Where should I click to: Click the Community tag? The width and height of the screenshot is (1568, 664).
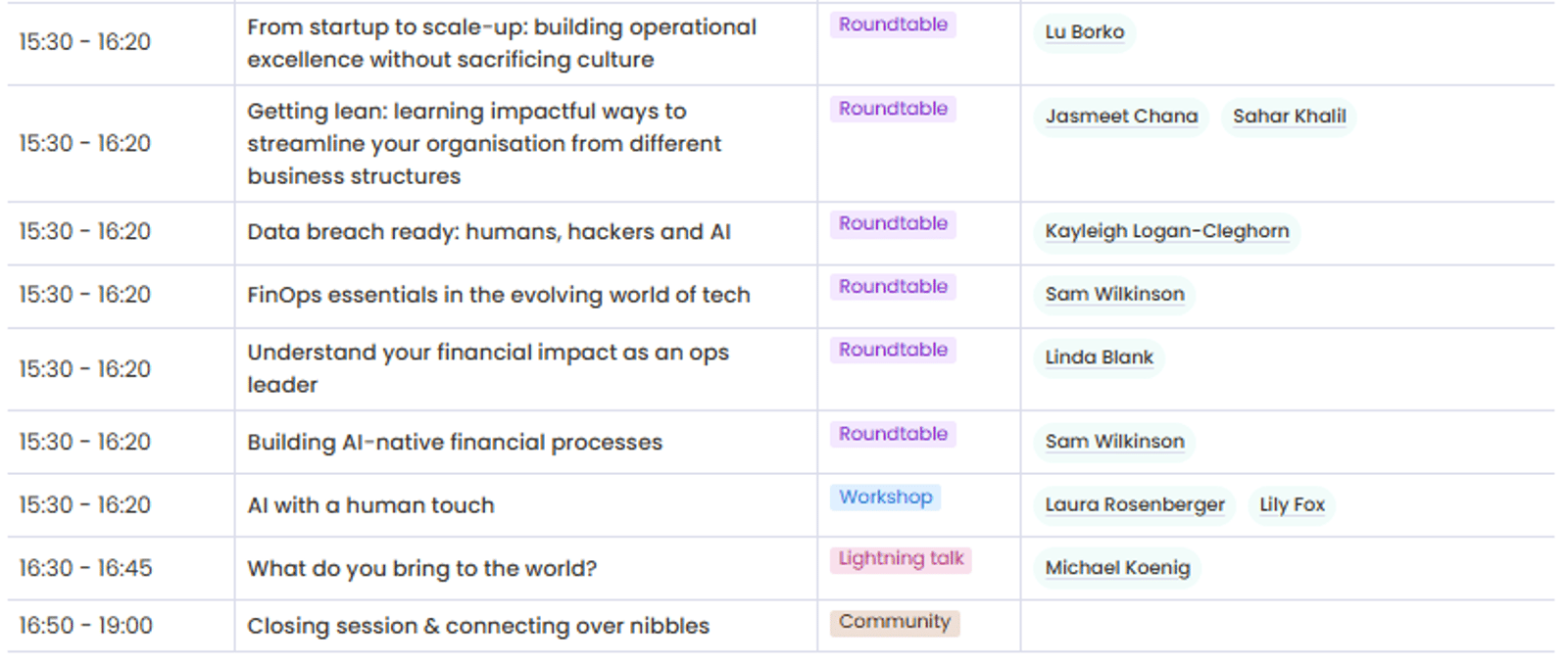(894, 622)
